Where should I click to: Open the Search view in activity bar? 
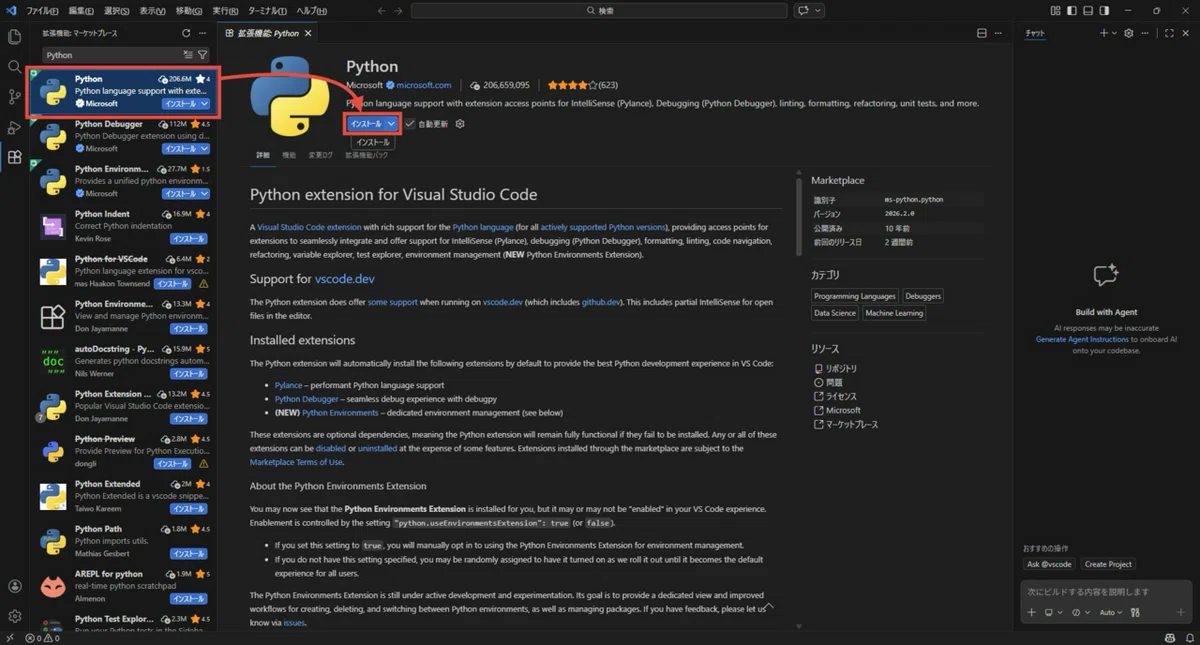(x=14, y=67)
